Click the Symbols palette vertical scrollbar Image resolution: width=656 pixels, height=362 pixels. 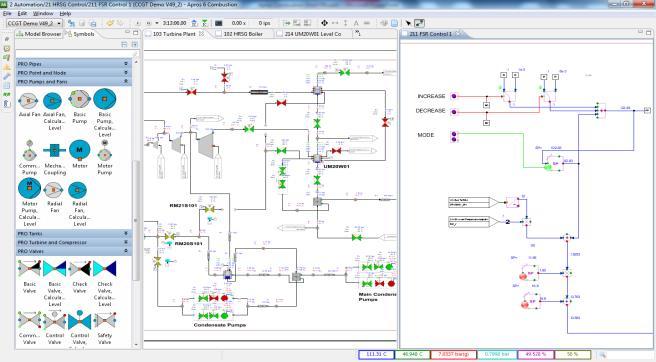tap(136, 220)
